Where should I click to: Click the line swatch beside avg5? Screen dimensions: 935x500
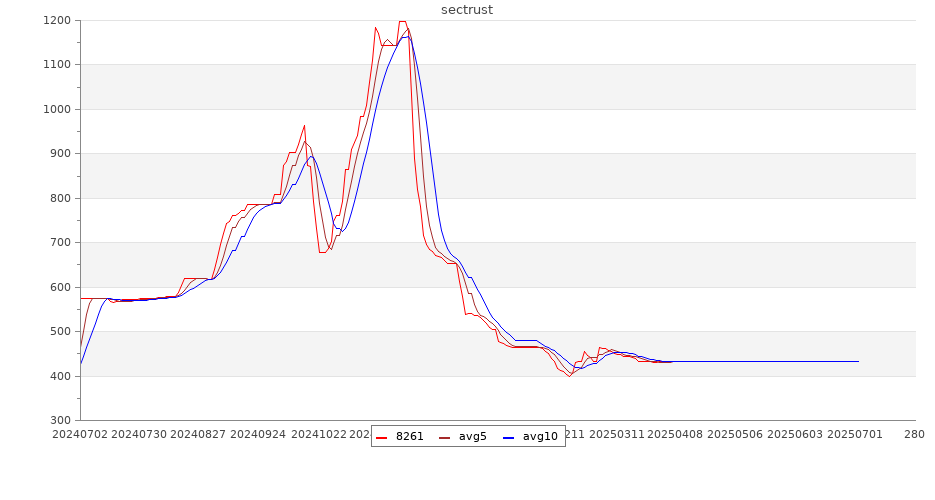pos(444,437)
